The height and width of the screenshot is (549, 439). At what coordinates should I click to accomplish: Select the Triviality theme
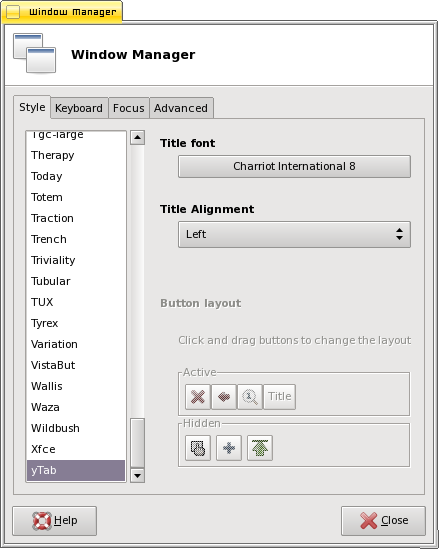76,260
